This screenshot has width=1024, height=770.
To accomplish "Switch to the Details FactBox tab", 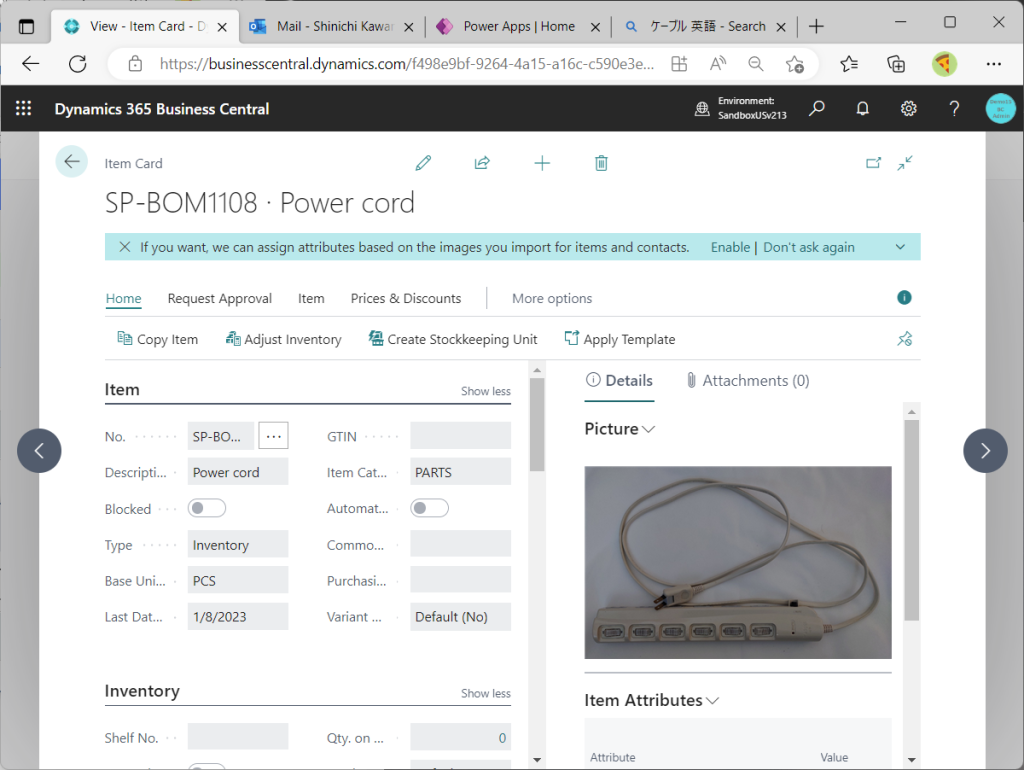I will point(620,381).
